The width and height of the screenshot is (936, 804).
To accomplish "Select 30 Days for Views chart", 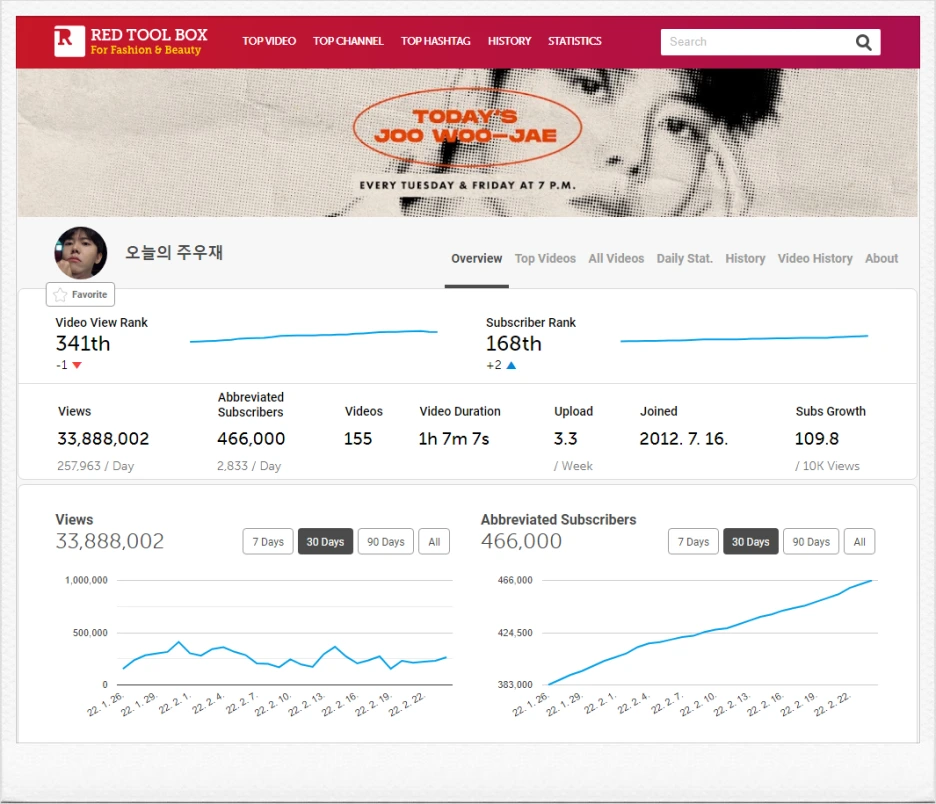I will click(325, 541).
